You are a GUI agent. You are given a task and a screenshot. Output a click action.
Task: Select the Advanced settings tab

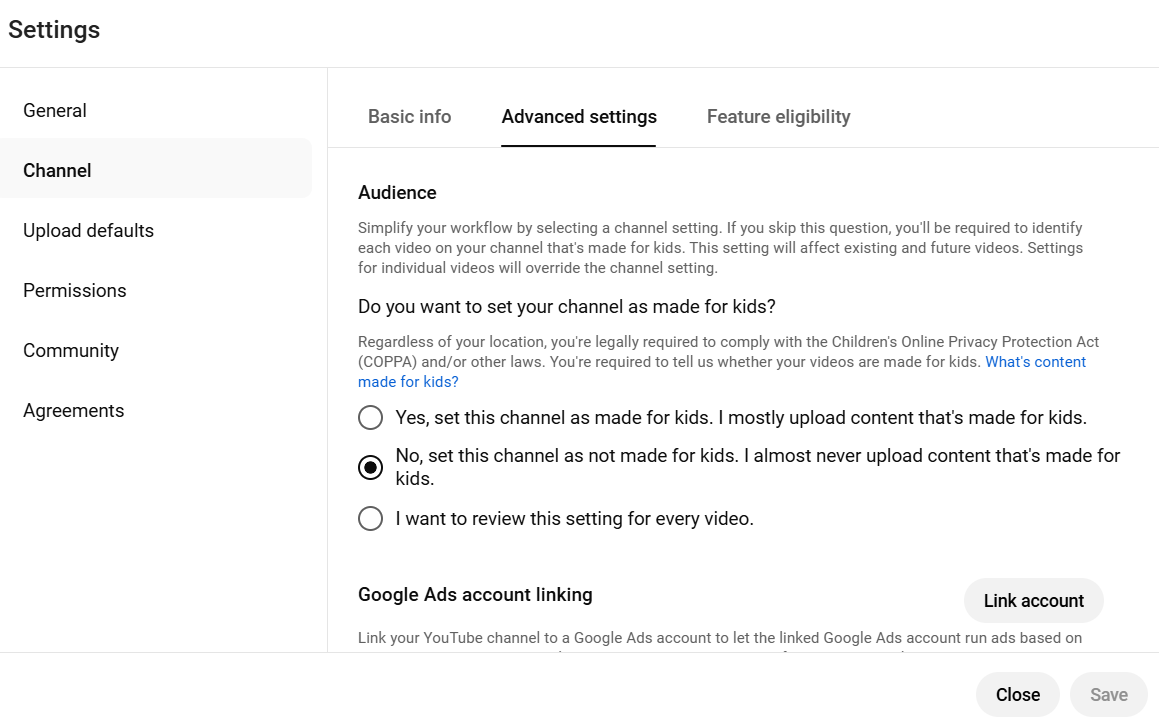pyautogui.click(x=579, y=117)
